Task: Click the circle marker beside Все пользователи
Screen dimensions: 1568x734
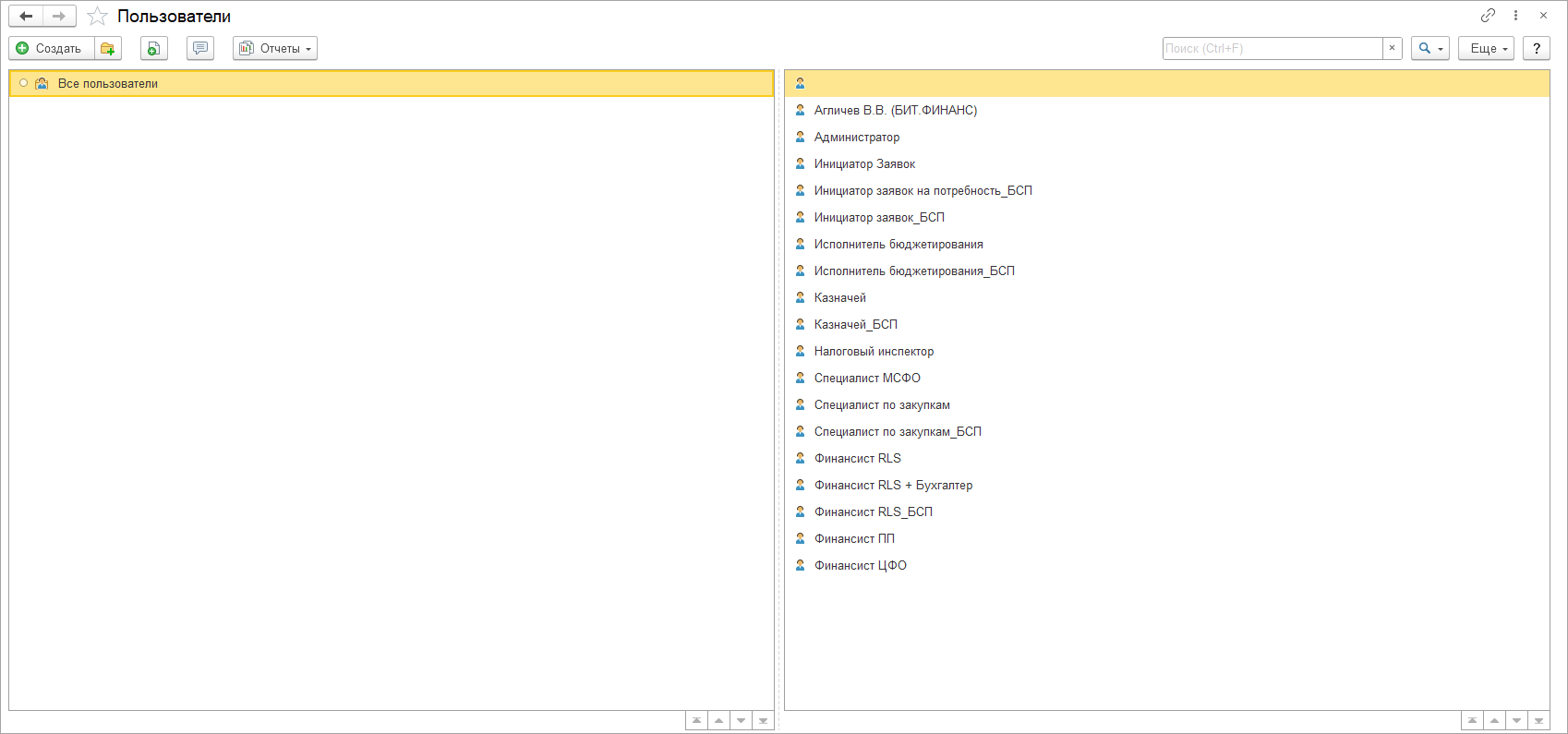Action: (x=23, y=83)
